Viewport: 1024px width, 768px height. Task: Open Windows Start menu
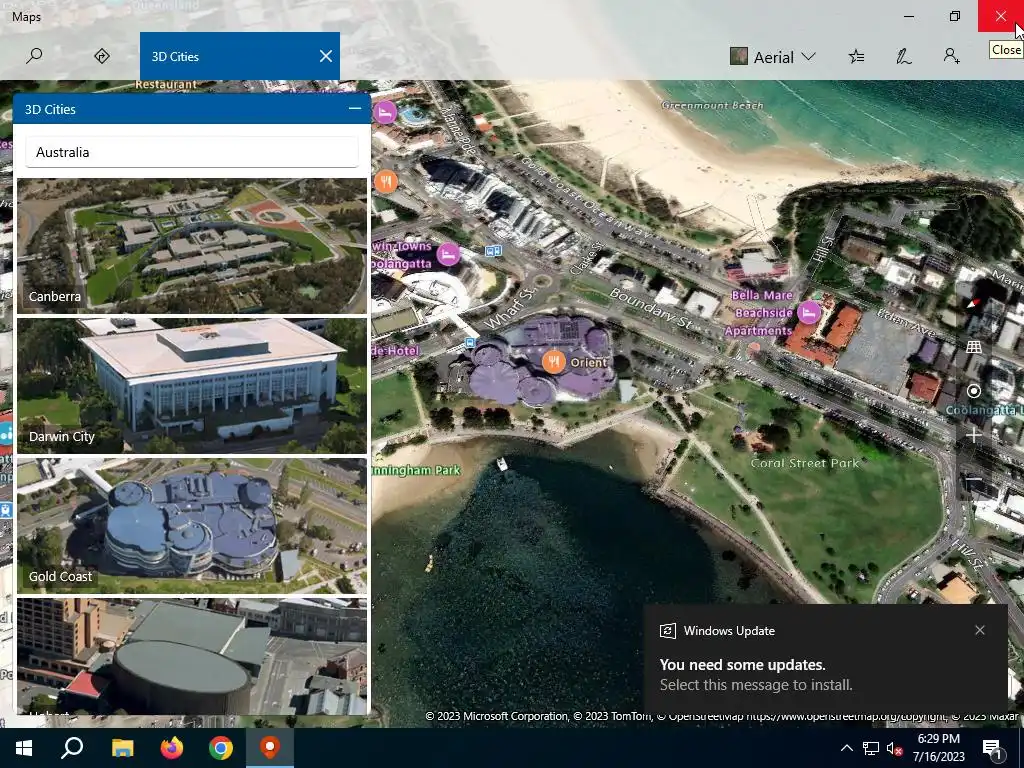24,748
